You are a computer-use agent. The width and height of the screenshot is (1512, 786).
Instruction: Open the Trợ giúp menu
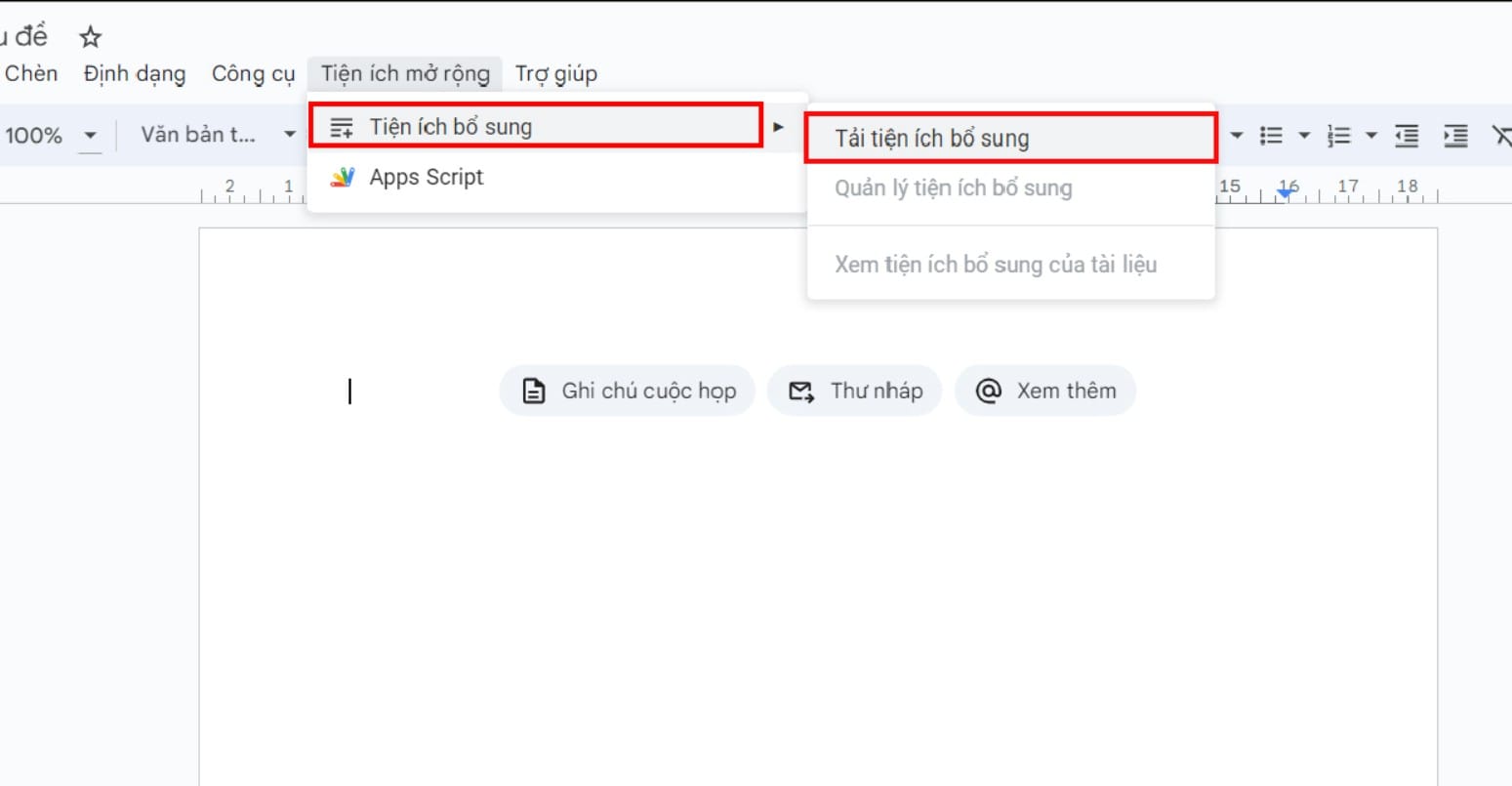pos(555,74)
